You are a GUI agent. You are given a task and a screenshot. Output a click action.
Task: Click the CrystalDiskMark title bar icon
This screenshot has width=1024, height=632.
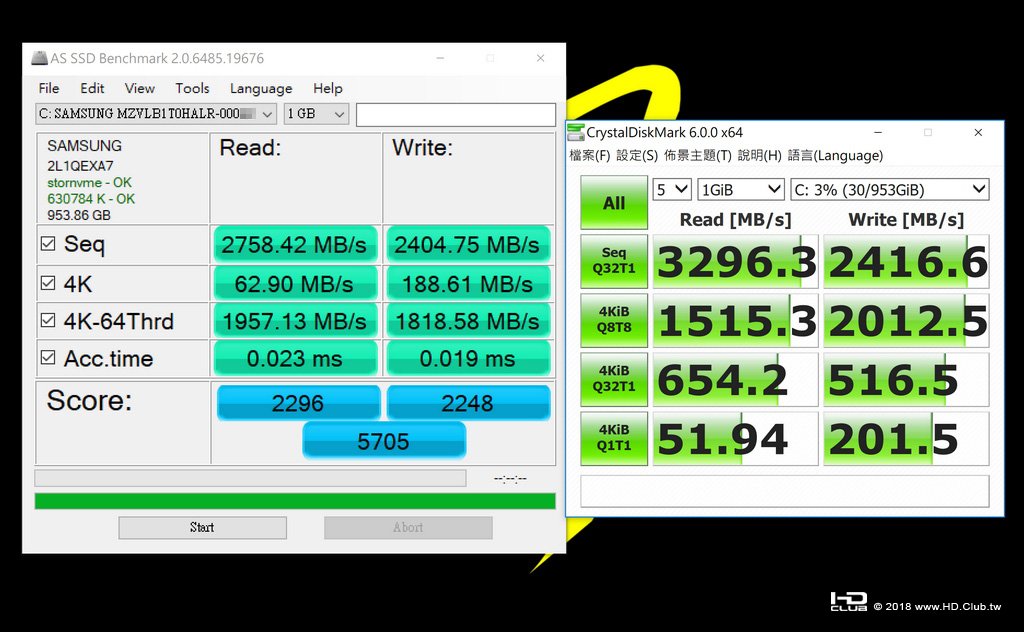point(575,132)
